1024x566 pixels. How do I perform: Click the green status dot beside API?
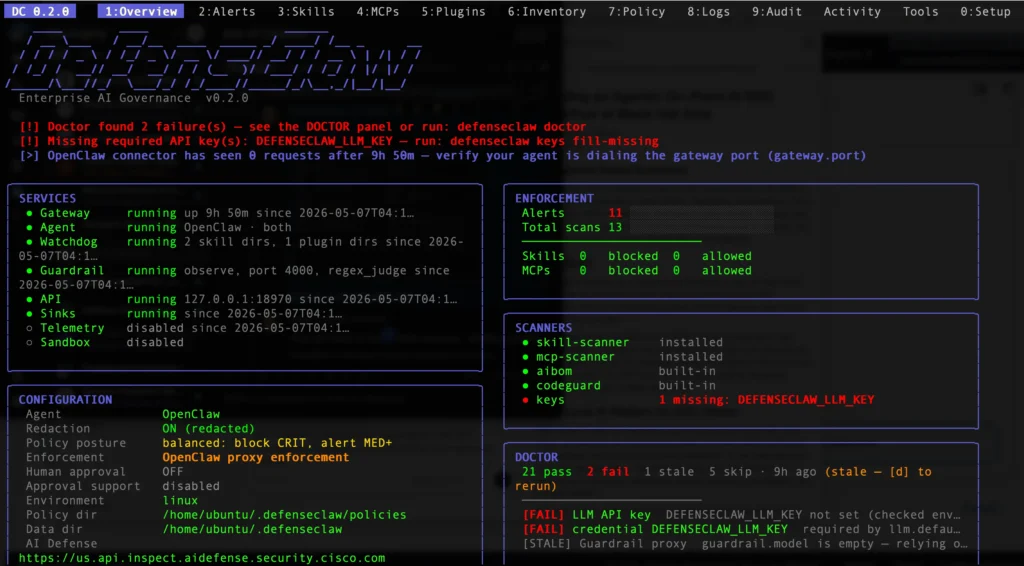pos(29,299)
